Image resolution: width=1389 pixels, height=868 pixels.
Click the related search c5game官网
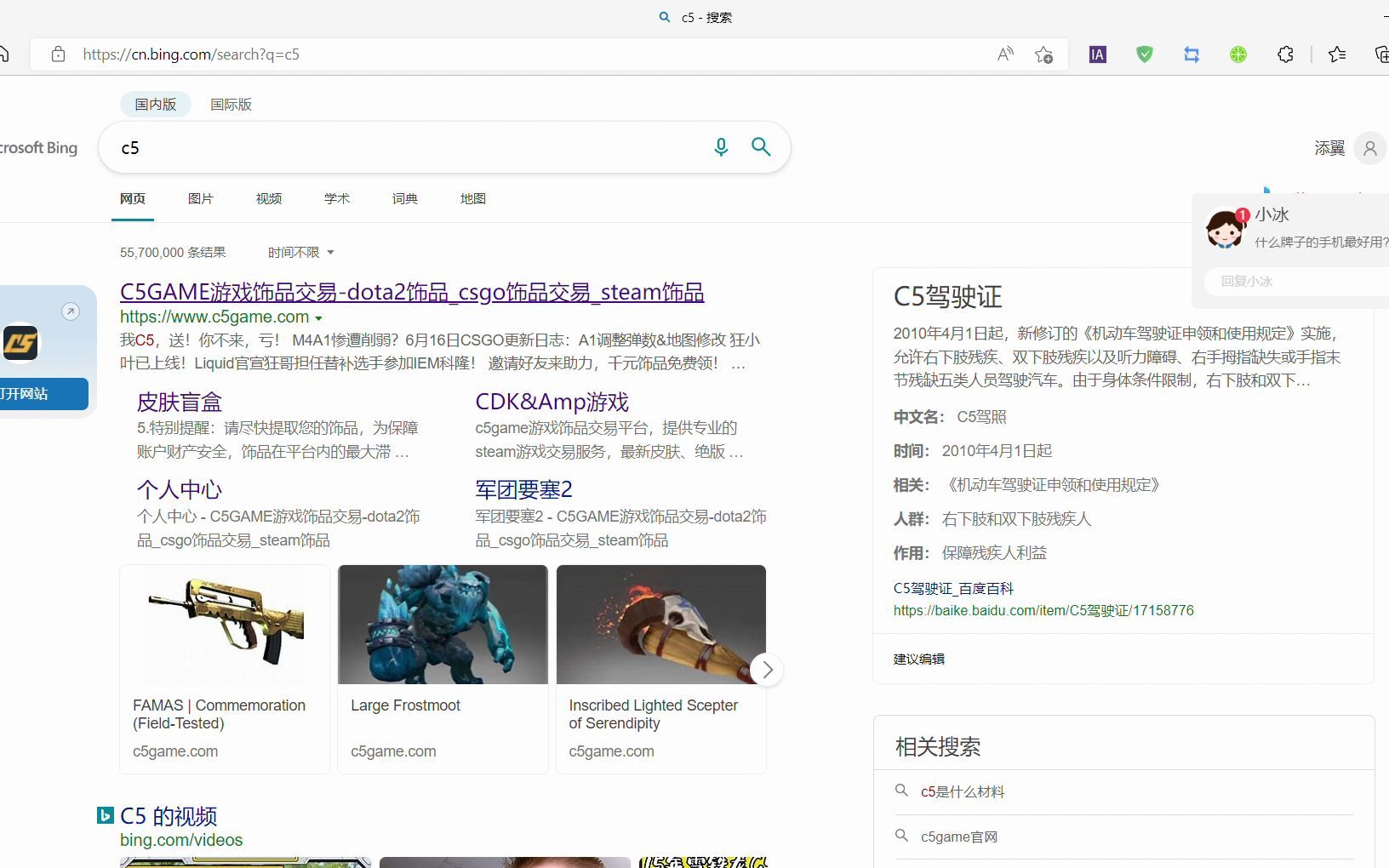tap(959, 837)
